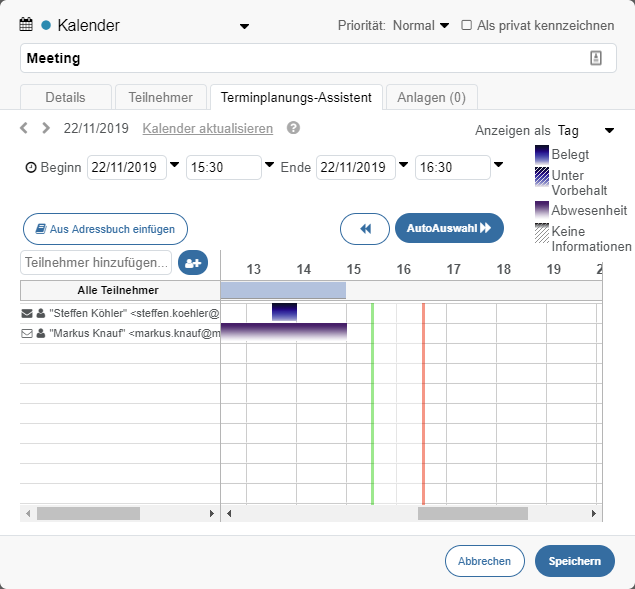Click Kalender aktualisieren link
Viewport: 635px width, 589px height.
[x=207, y=128]
